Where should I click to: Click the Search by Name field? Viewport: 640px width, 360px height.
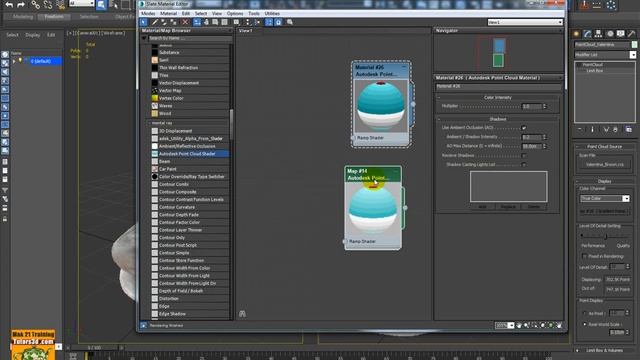189,38
